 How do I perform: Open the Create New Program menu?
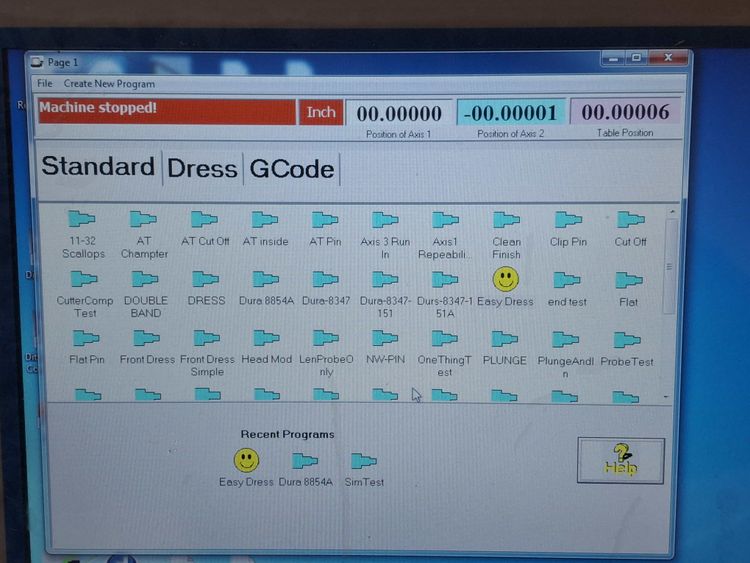tap(109, 84)
